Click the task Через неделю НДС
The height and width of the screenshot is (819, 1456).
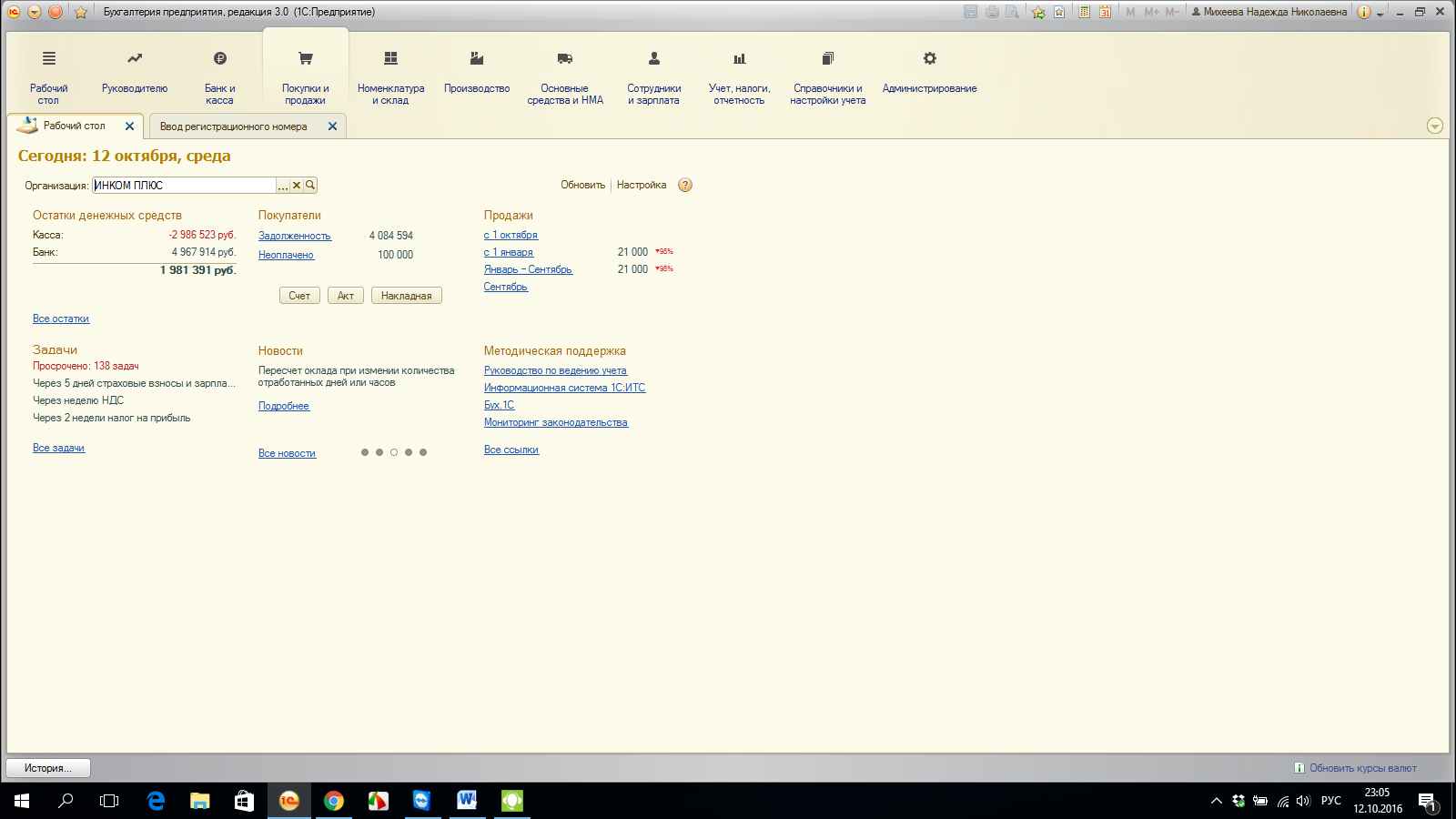pos(78,400)
